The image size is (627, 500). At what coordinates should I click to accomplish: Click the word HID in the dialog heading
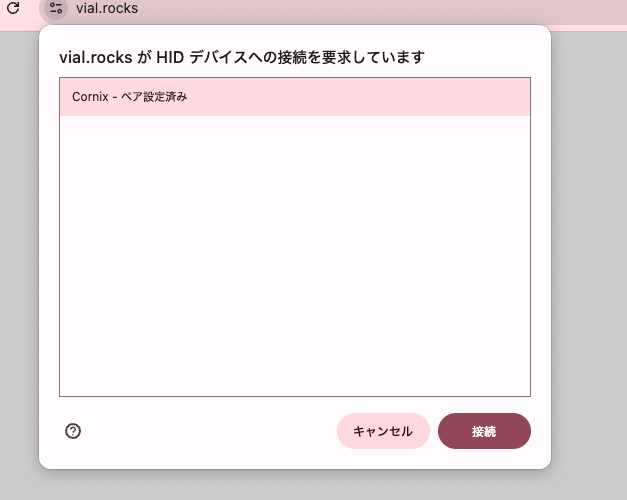pyautogui.click(x=170, y=57)
